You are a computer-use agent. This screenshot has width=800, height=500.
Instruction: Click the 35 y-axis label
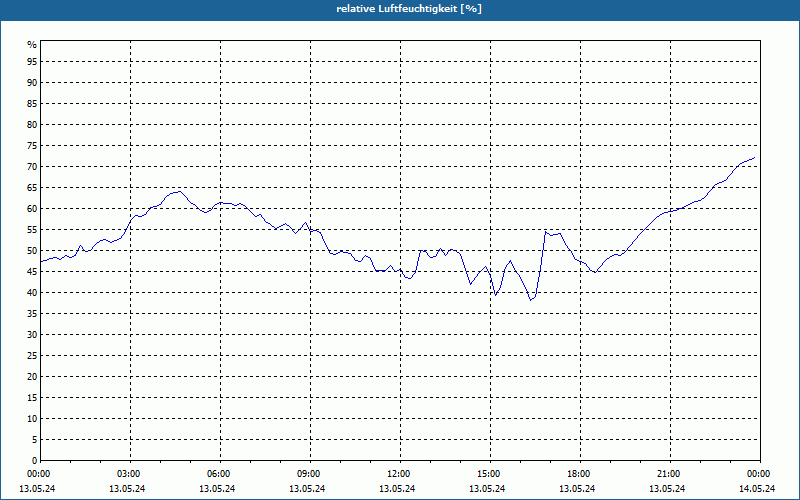coord(32,314)
